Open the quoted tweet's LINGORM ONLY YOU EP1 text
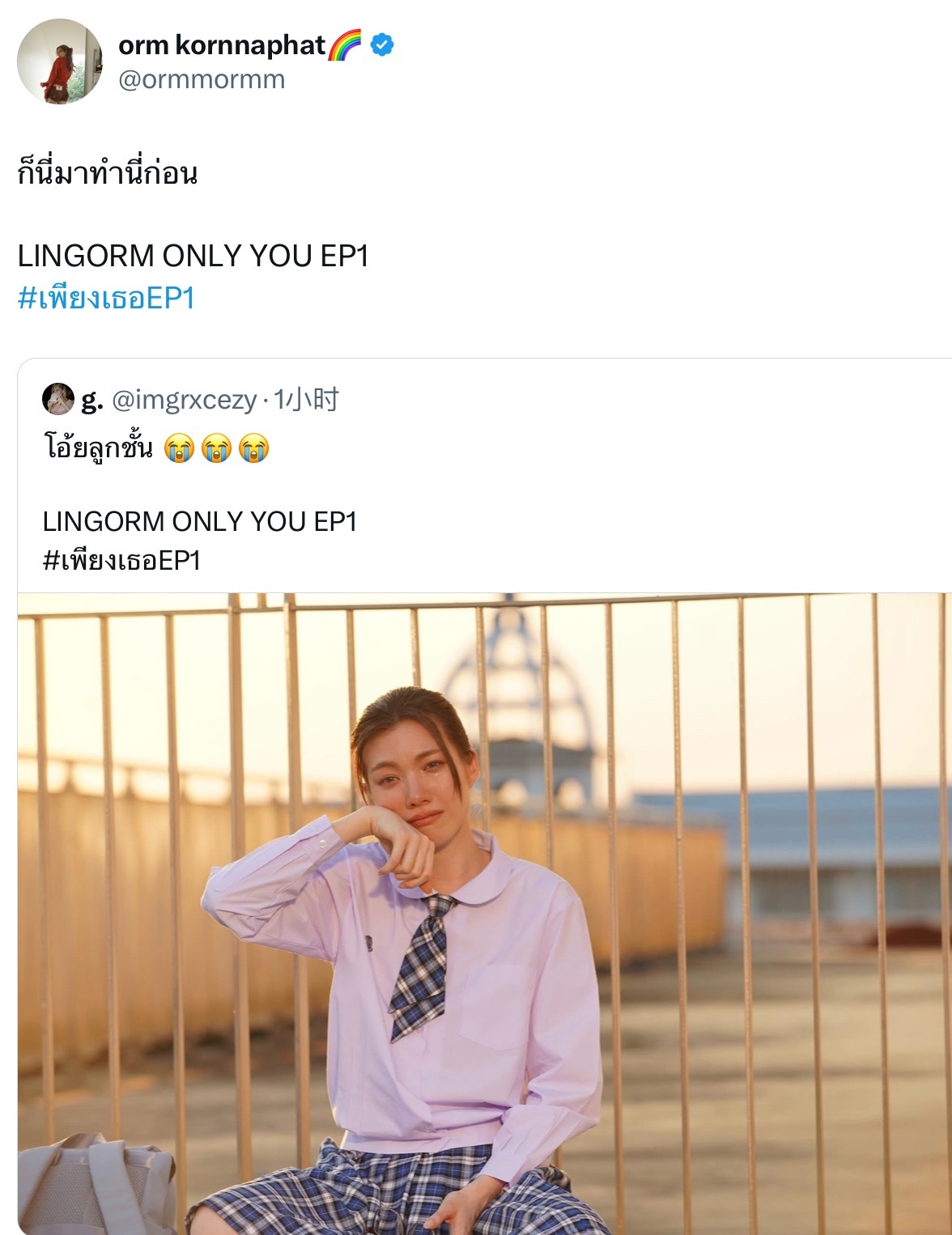The width and height of the screenshot is (952, 1235). (x=200, y=521)
